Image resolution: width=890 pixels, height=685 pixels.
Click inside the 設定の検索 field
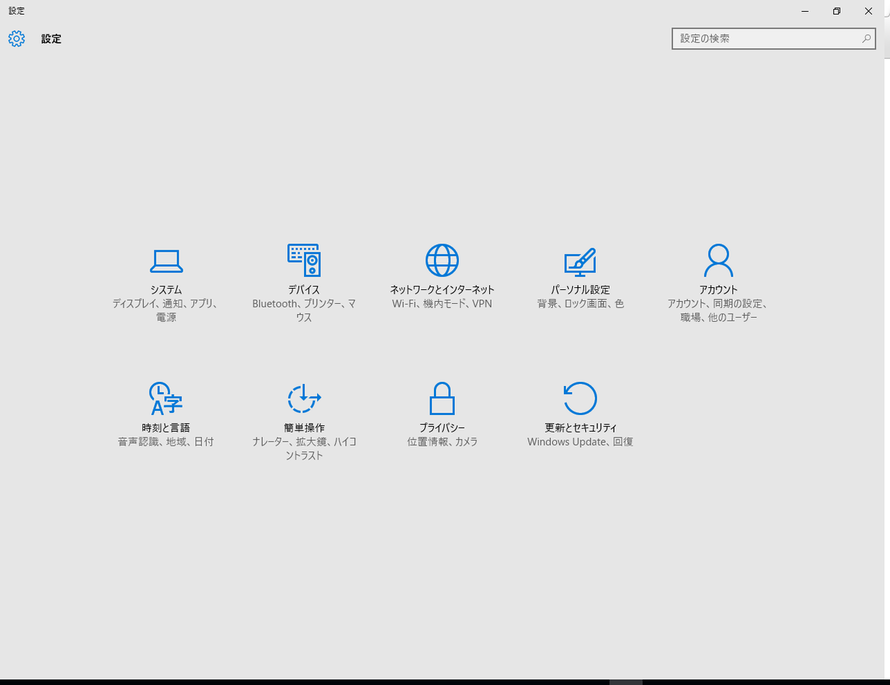[x=774, y=39]
